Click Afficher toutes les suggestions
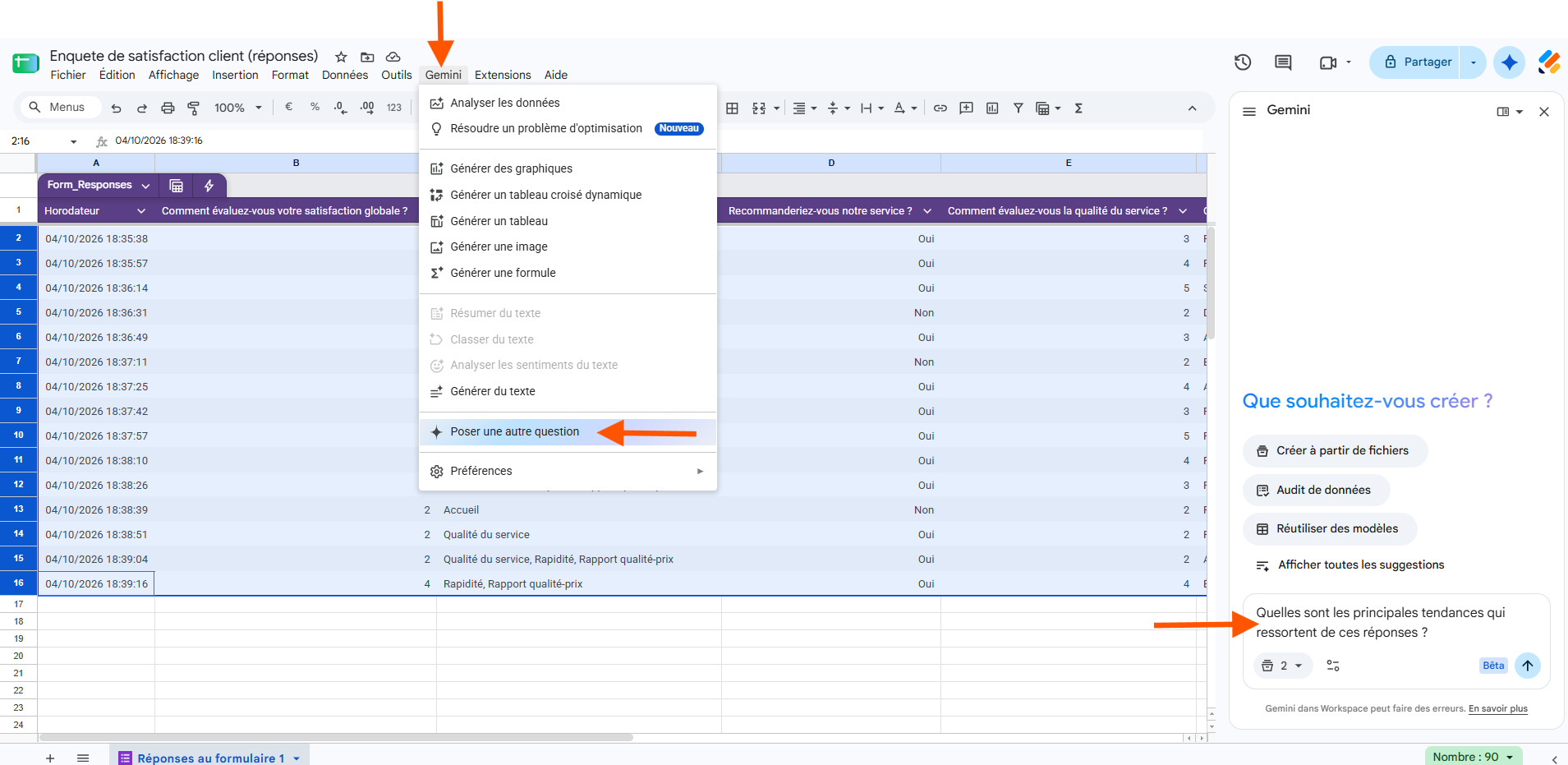Image resolution: width=1568 pixels, height=765 pixels. click(x=1350, y=565)
